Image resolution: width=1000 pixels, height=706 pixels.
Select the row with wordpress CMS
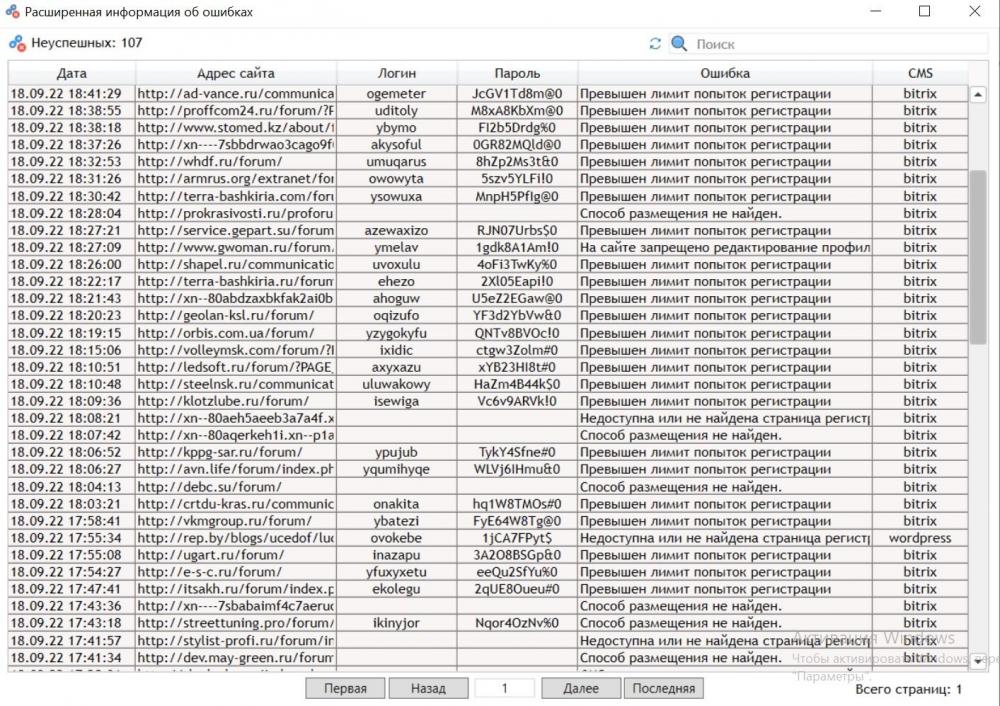click(488, 538)
